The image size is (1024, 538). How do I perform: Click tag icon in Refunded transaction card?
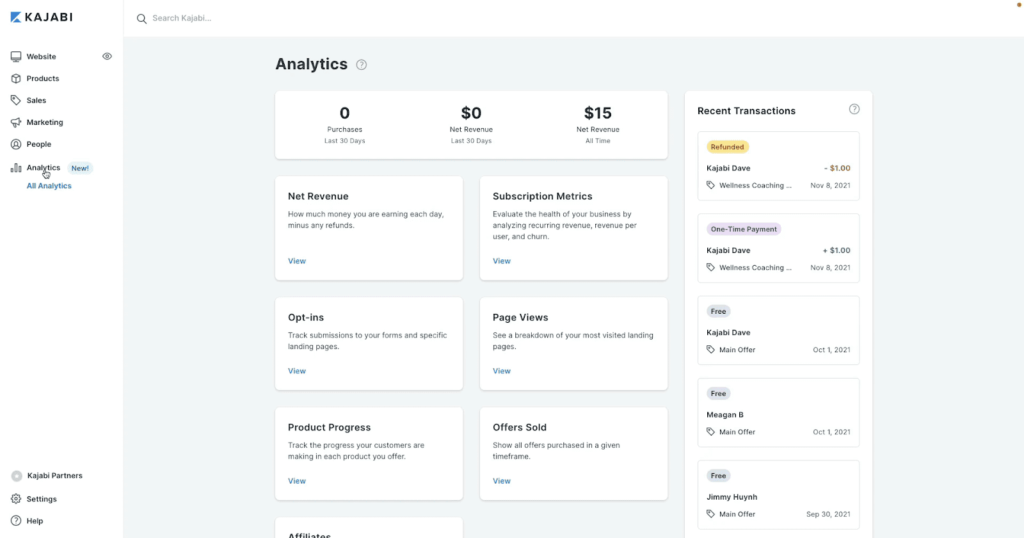(711, 185)
